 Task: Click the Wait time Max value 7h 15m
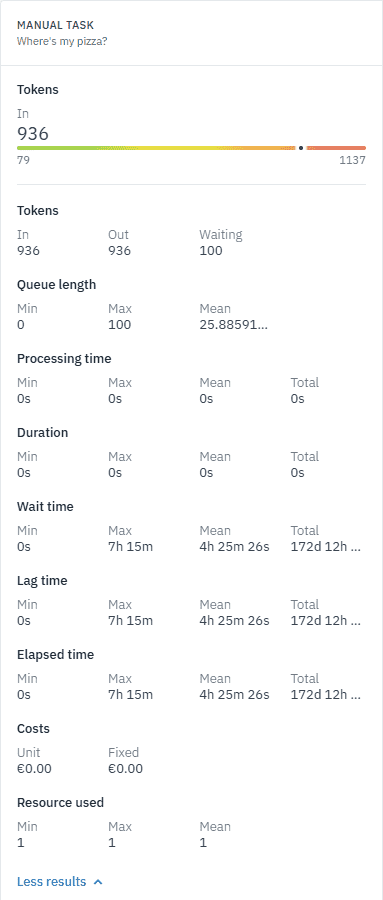130,547
